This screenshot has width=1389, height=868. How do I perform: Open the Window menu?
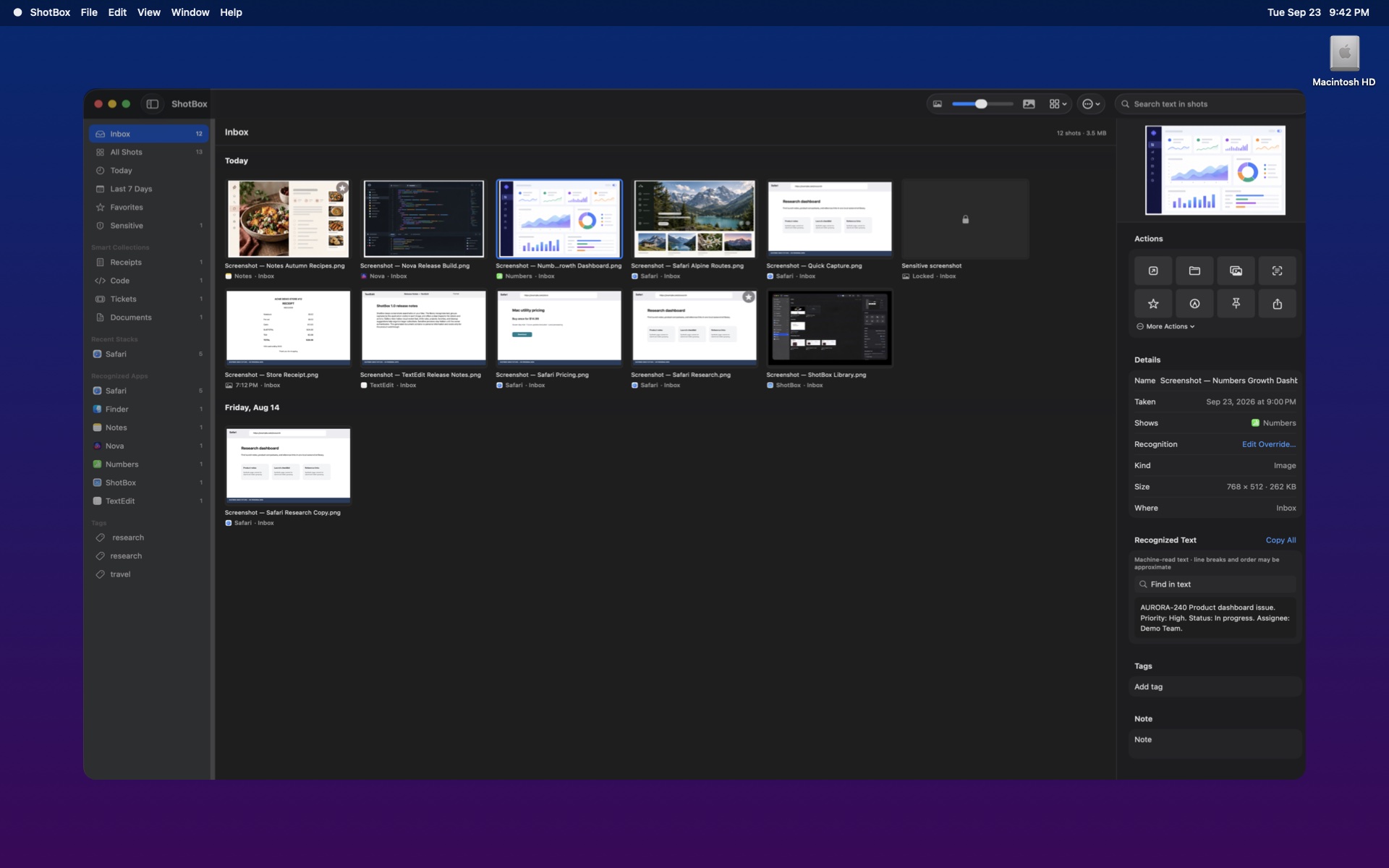[190, 12]
